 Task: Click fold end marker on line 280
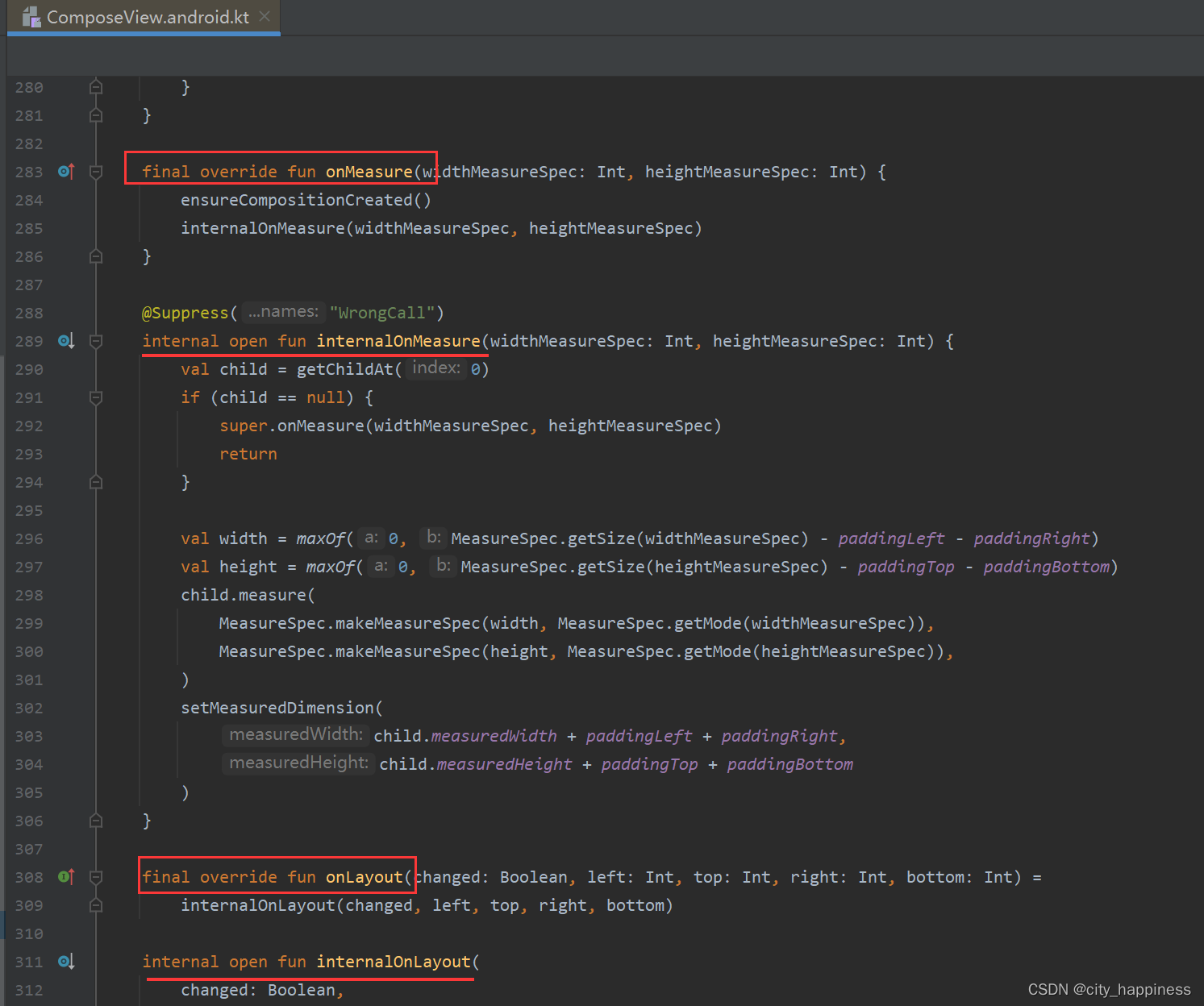pyautogui.click(x=96, y=86)
